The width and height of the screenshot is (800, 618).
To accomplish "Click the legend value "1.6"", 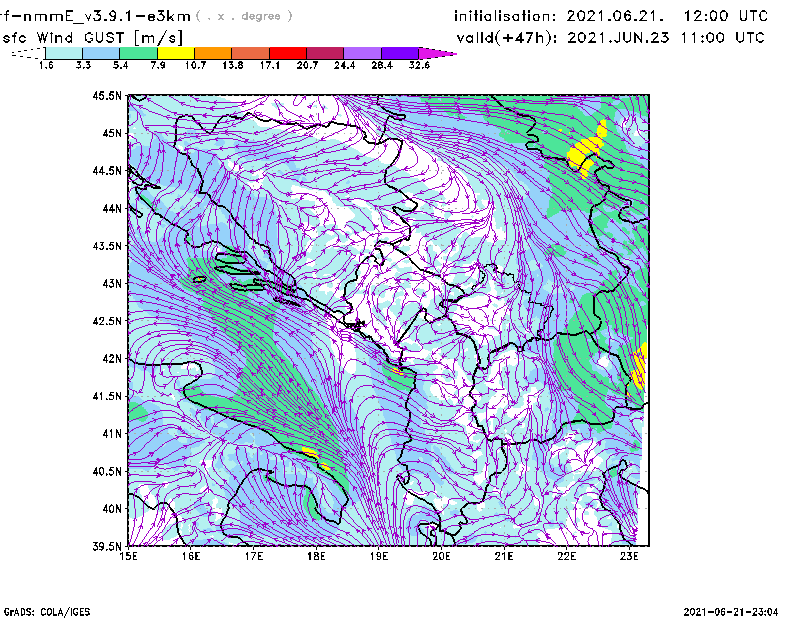I will (46, 65).
